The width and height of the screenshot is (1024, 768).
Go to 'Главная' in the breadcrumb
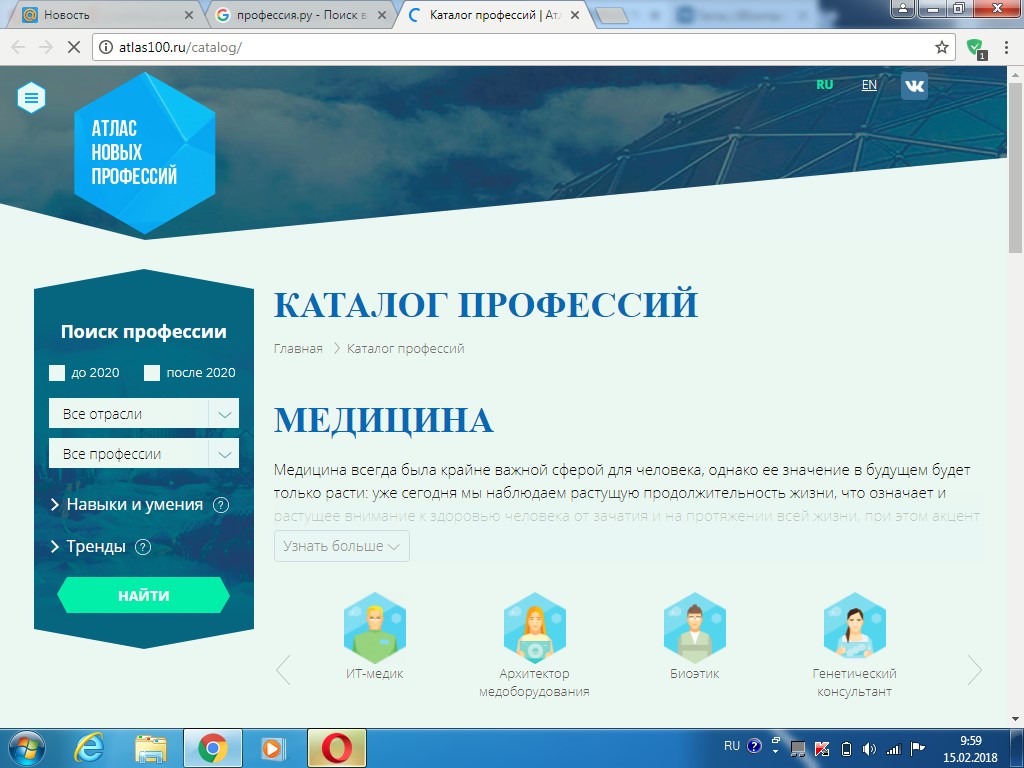[298, 349]
